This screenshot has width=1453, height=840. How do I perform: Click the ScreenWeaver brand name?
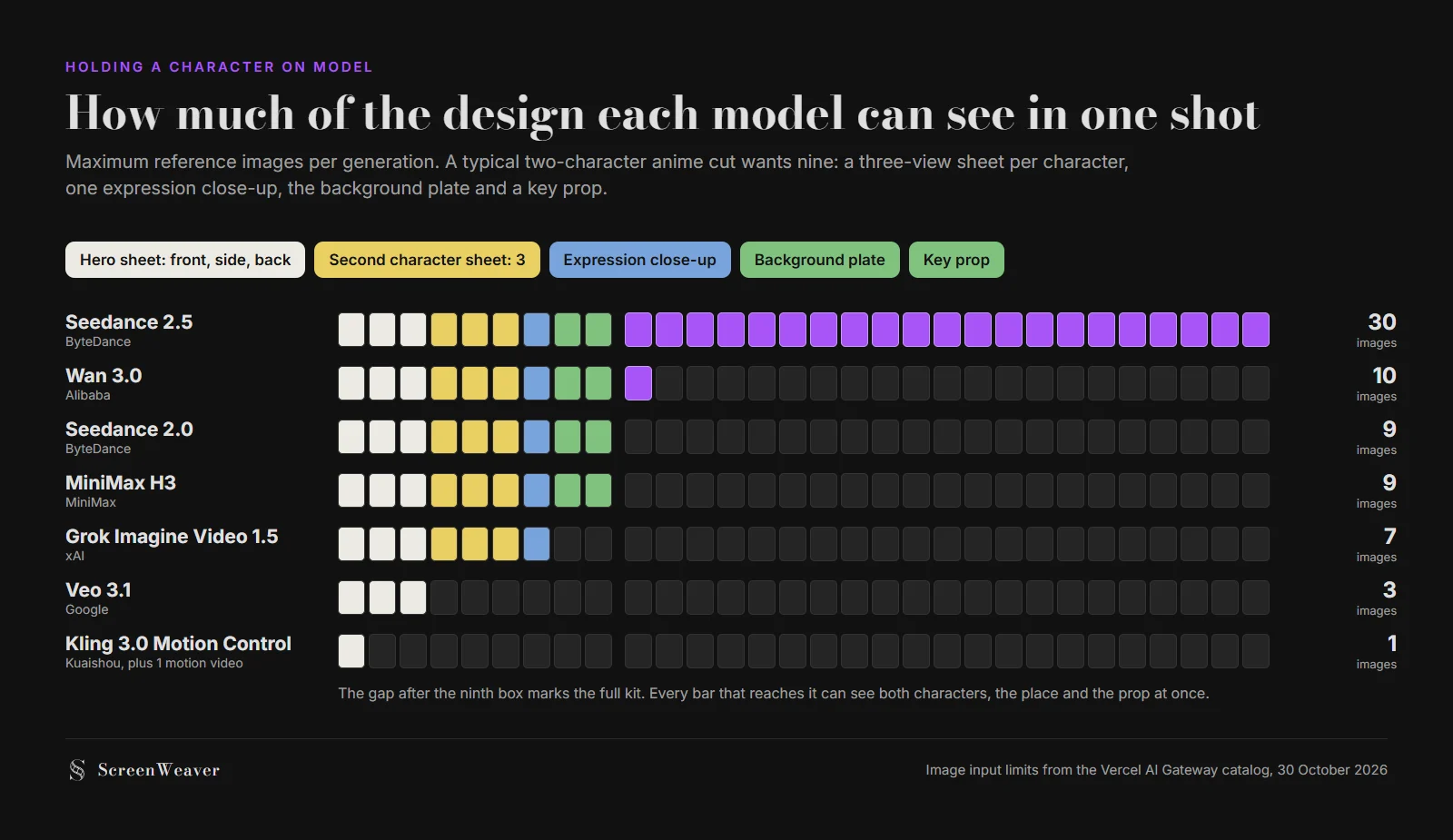159,770
